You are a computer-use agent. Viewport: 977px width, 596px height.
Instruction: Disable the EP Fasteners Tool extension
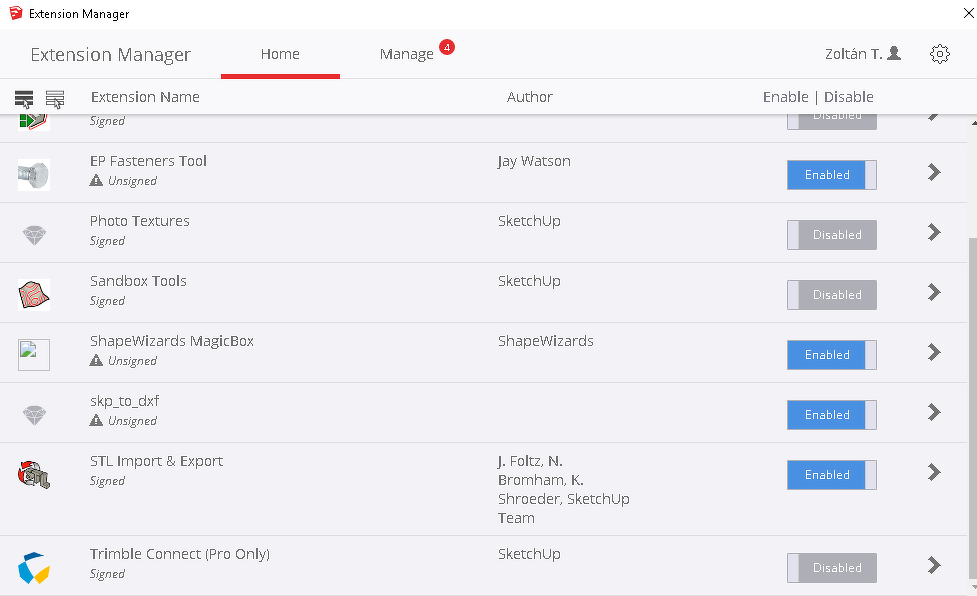coord(831,175)
